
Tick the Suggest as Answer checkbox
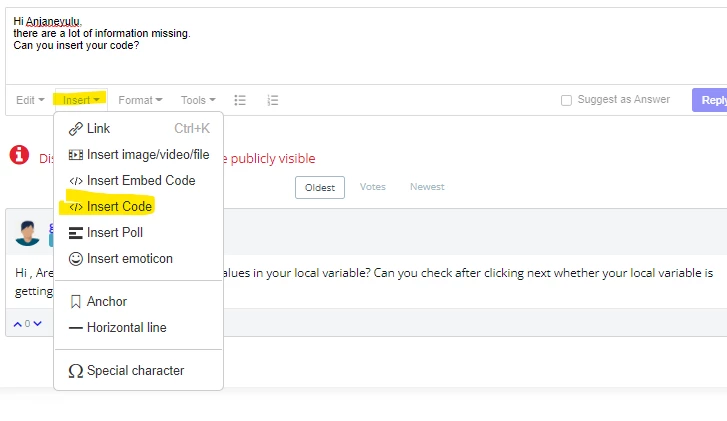click(566, 100)
